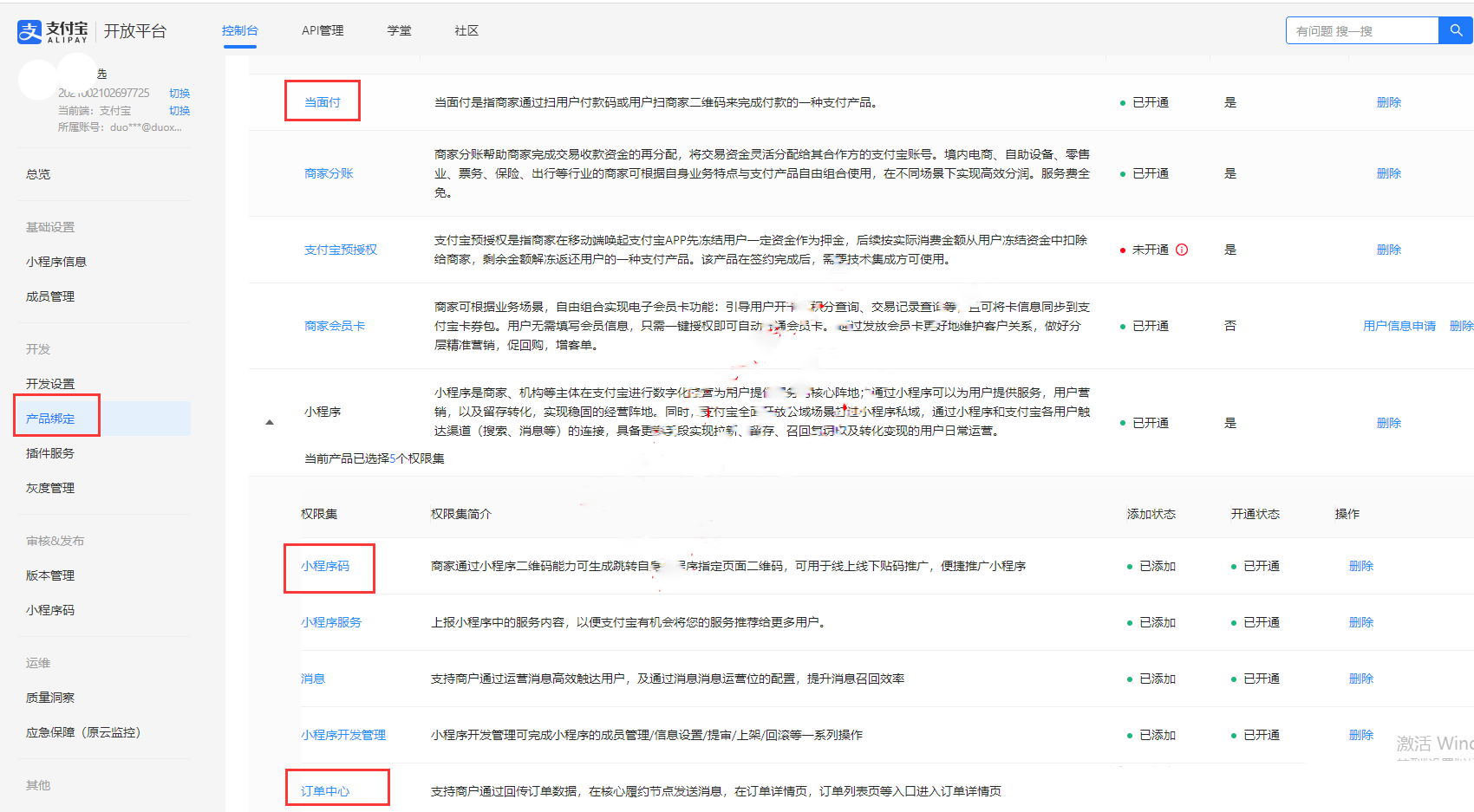Select 产品绑定 in the sidebar
The height and width of the screenshot is (812, 1474).
[50, 419]
